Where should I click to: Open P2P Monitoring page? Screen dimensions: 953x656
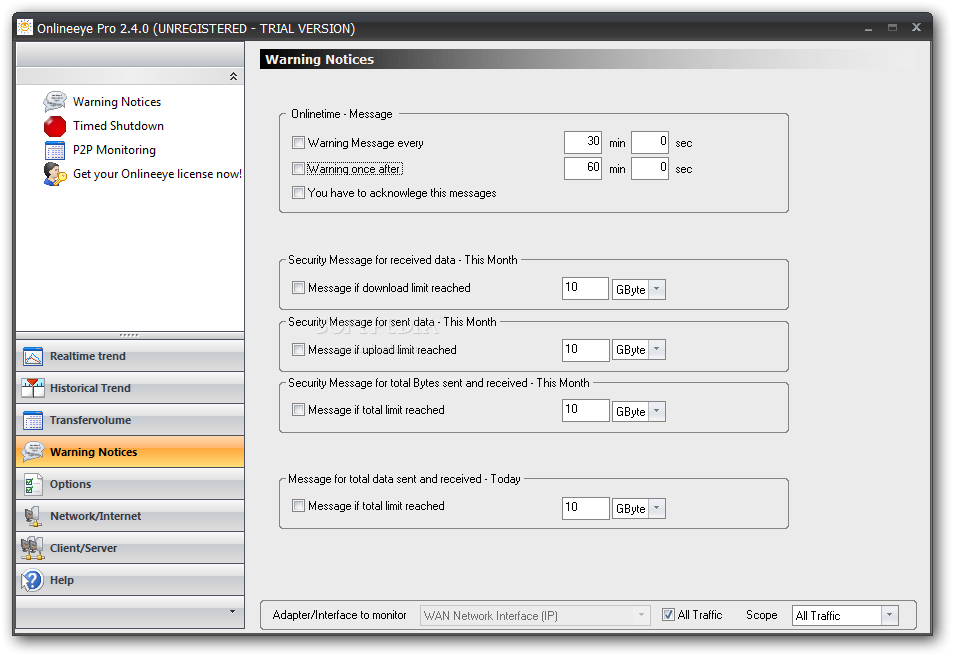coord(114,150)
